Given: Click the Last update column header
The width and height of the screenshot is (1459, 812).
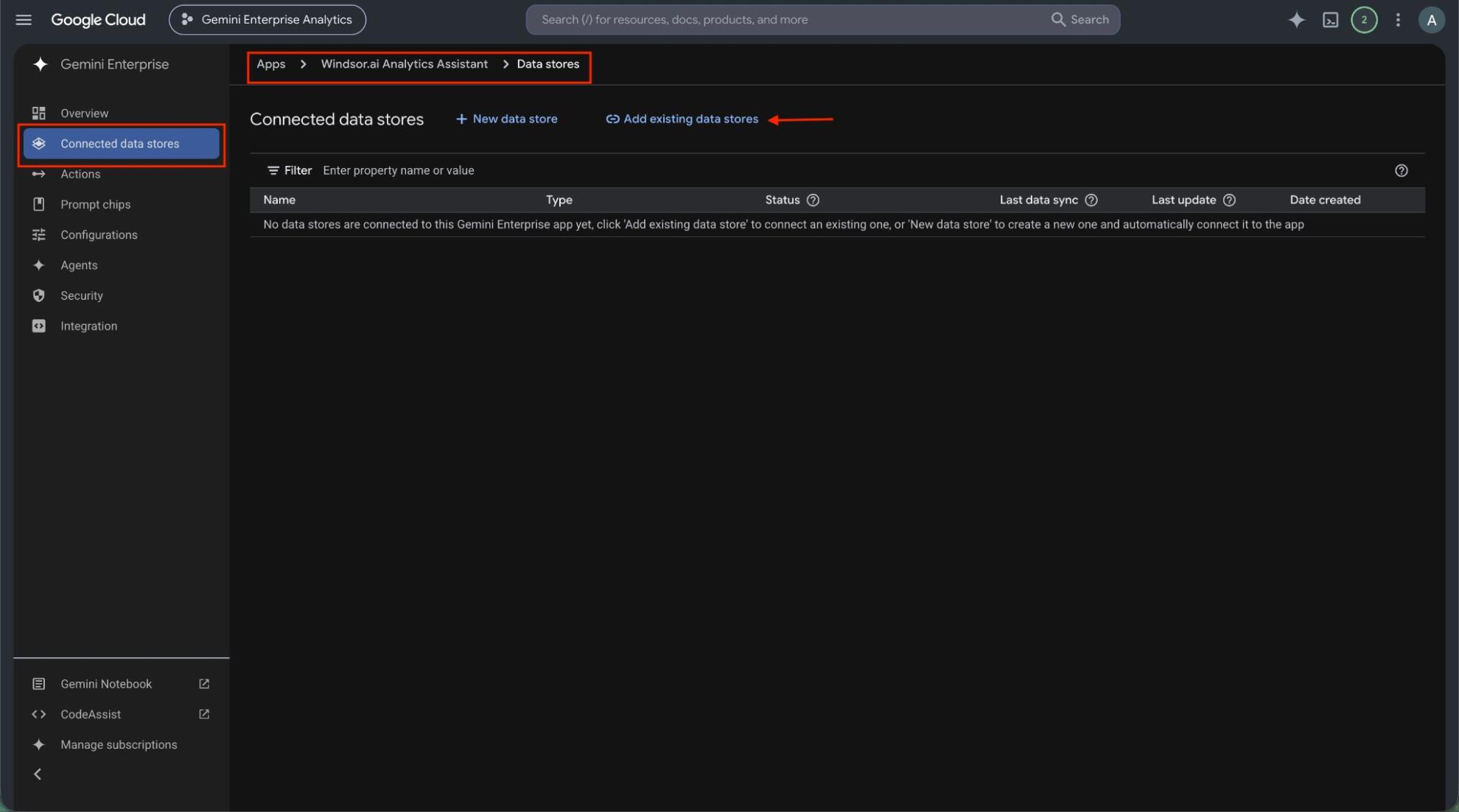Looking at the screenshot, I should (x=1183, y=200).
